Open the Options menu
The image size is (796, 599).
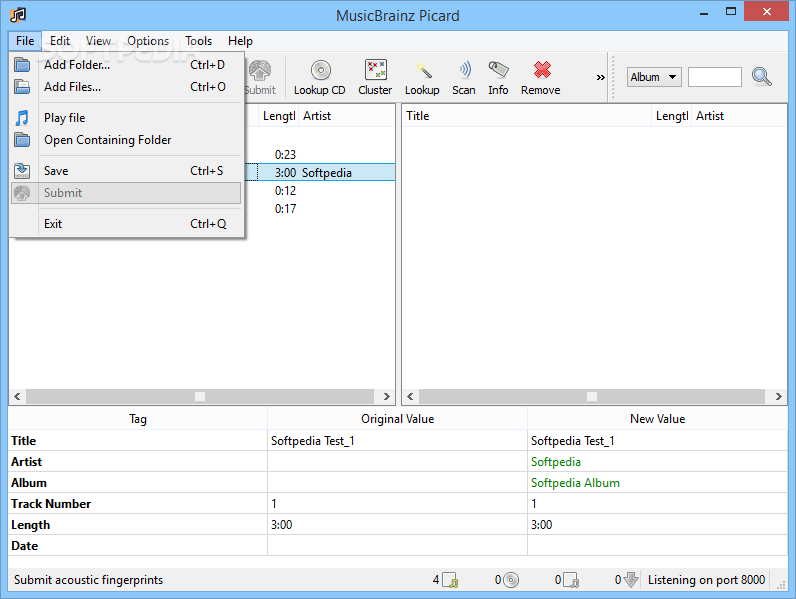148,41
